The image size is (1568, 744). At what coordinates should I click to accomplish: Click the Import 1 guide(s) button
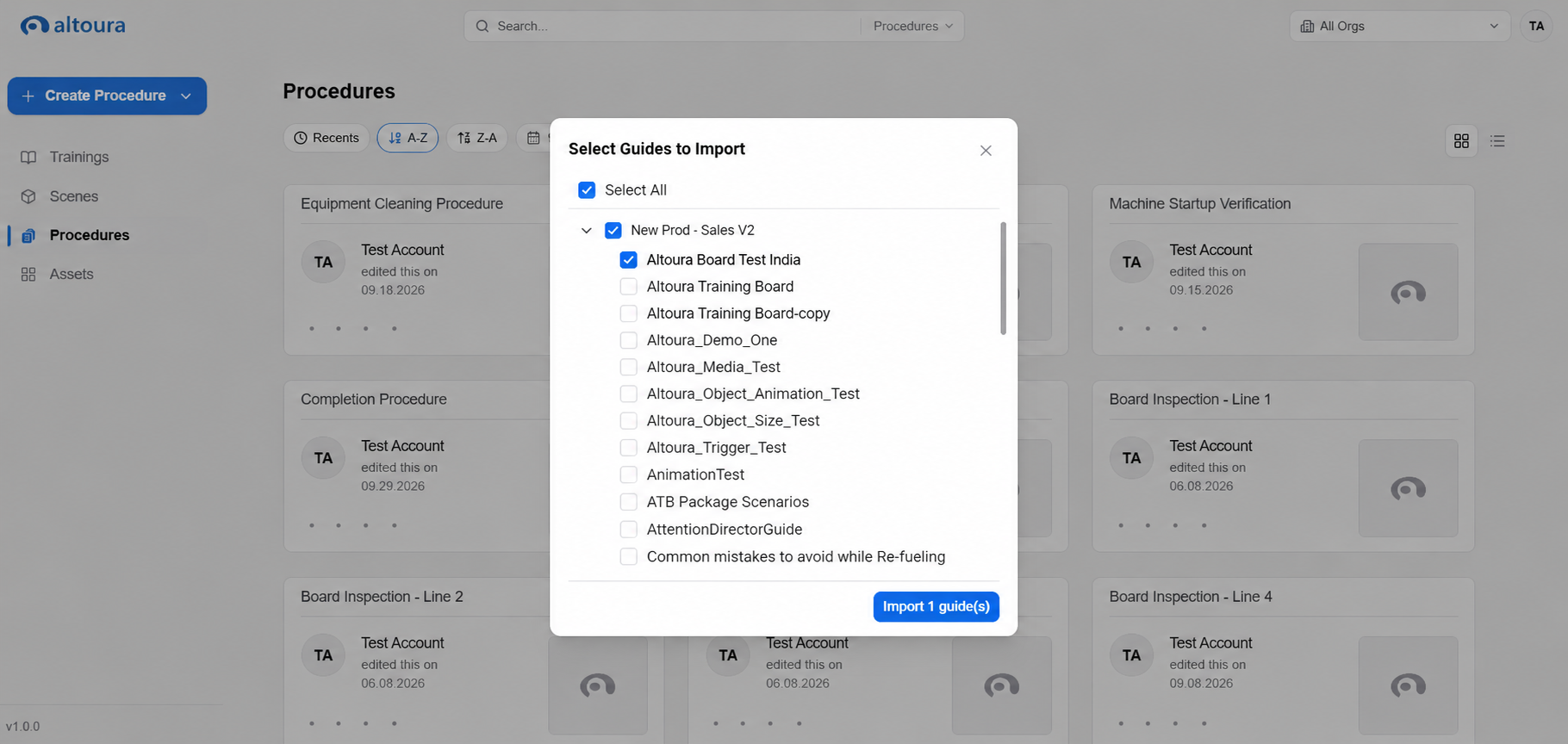[936, 606]
